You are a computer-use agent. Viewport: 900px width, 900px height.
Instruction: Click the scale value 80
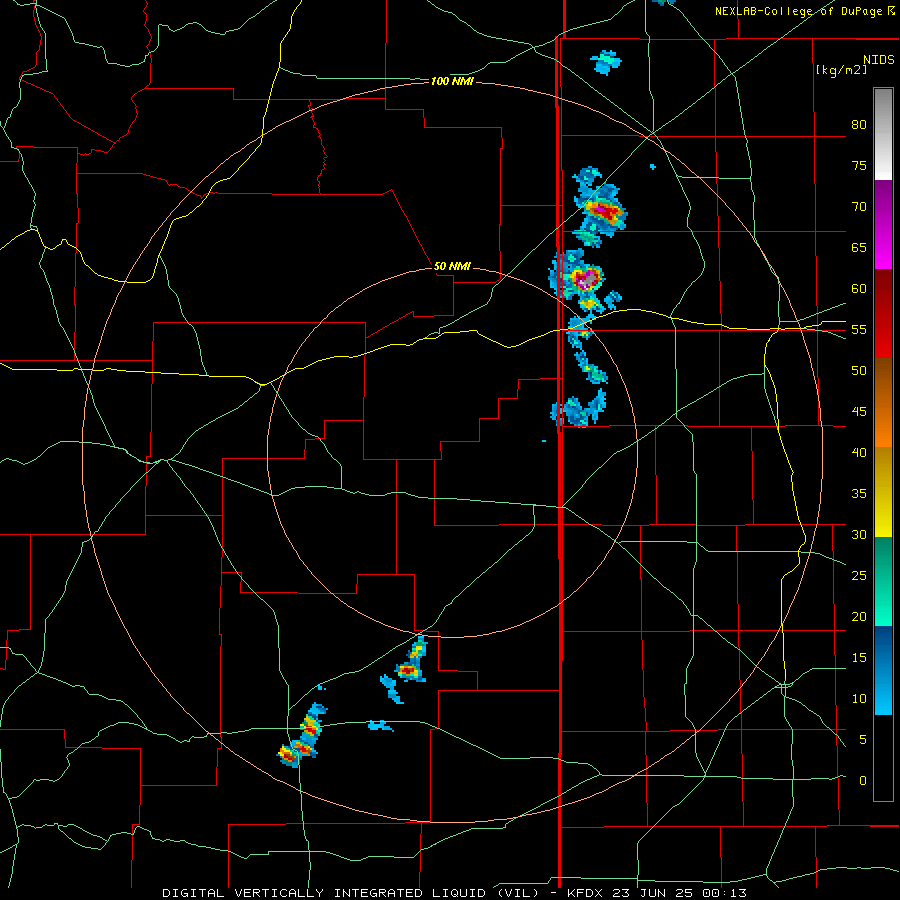859,125
